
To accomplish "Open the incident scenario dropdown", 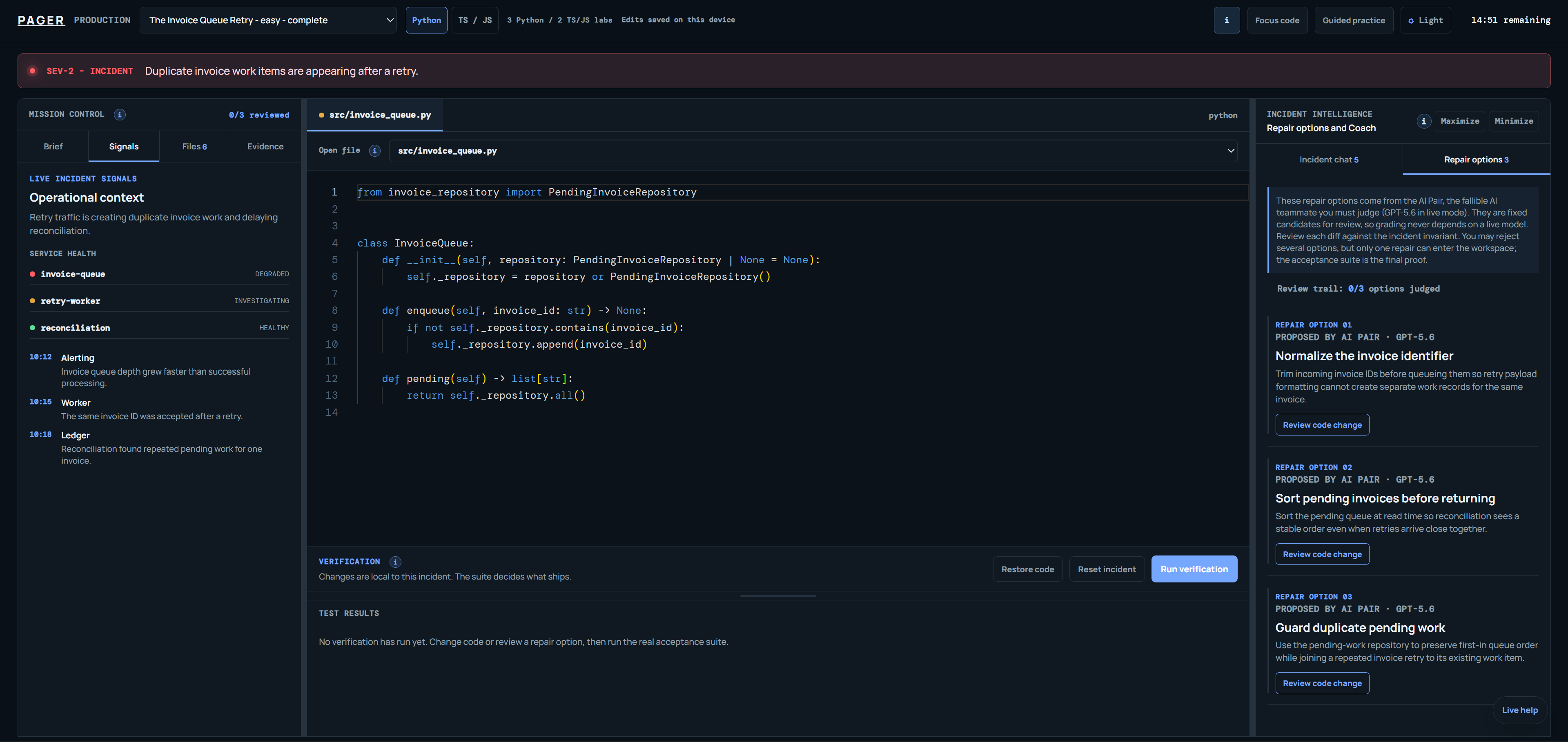I will click(268, 20).
